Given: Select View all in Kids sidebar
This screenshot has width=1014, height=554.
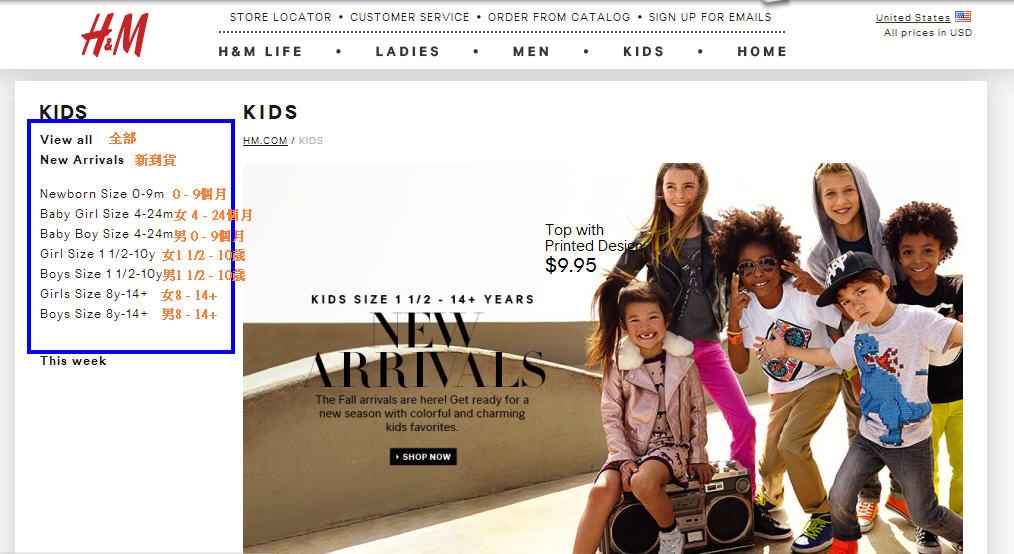Looking at the screenshot, I should pos(66,140).
